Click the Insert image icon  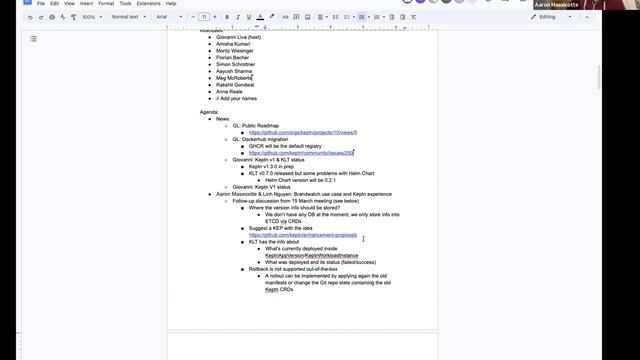(x=308, y=17)
